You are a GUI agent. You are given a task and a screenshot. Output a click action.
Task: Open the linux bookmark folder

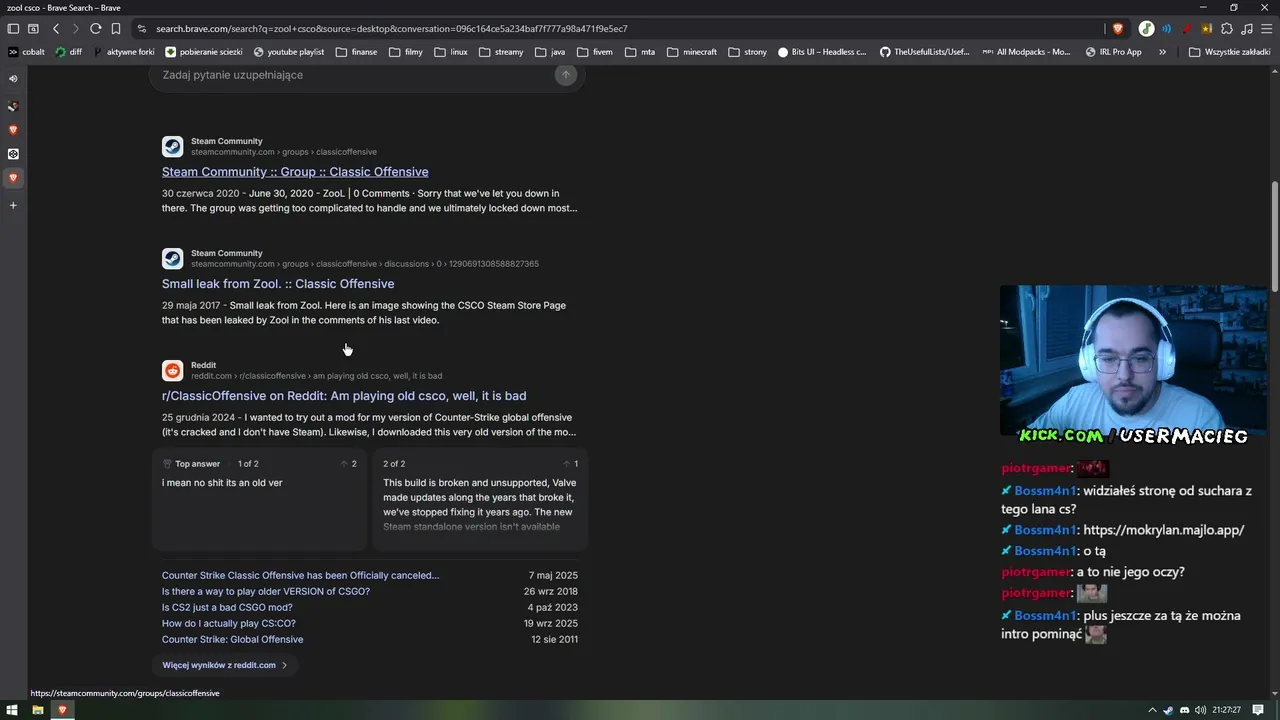(451, 52)
